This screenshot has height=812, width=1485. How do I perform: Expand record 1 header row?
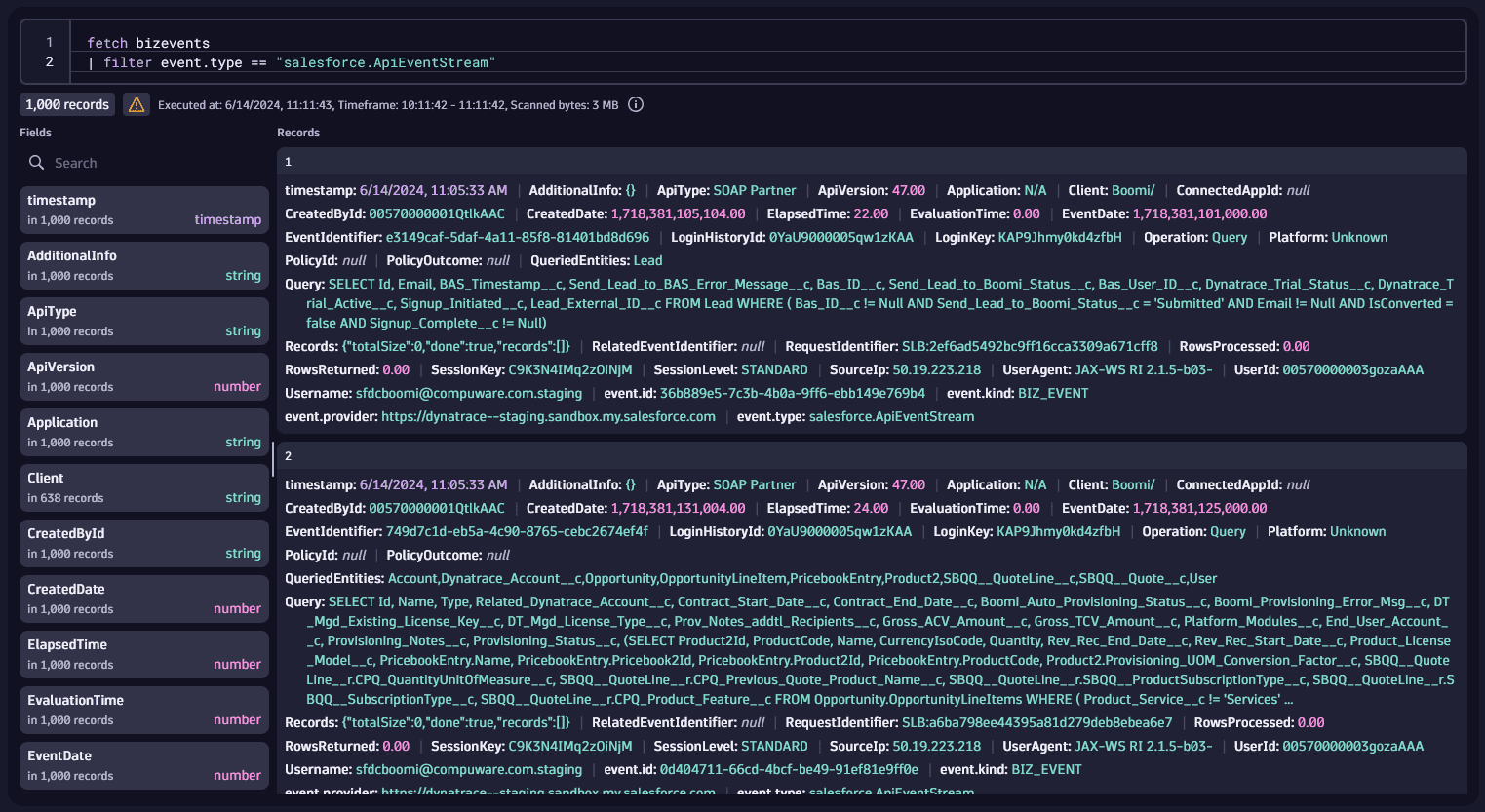[x=872, y=162]
